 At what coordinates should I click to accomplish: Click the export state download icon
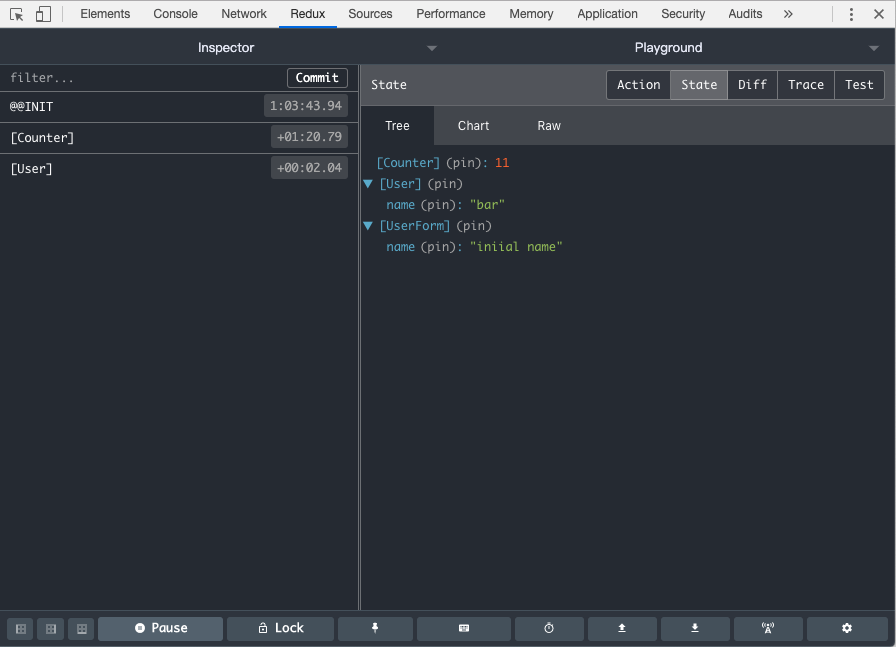pyautogui.click(x=695, y=628)
